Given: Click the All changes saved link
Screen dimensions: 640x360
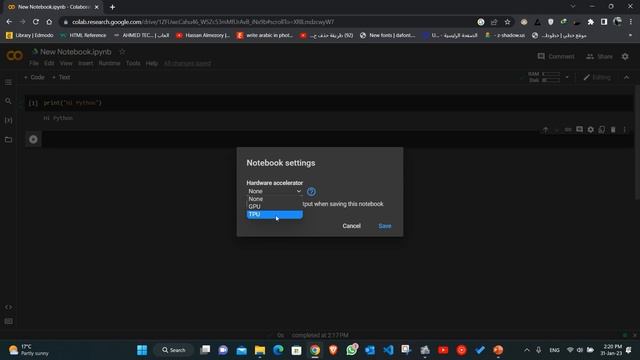Looking at the screenshot, I should point(187,63).
